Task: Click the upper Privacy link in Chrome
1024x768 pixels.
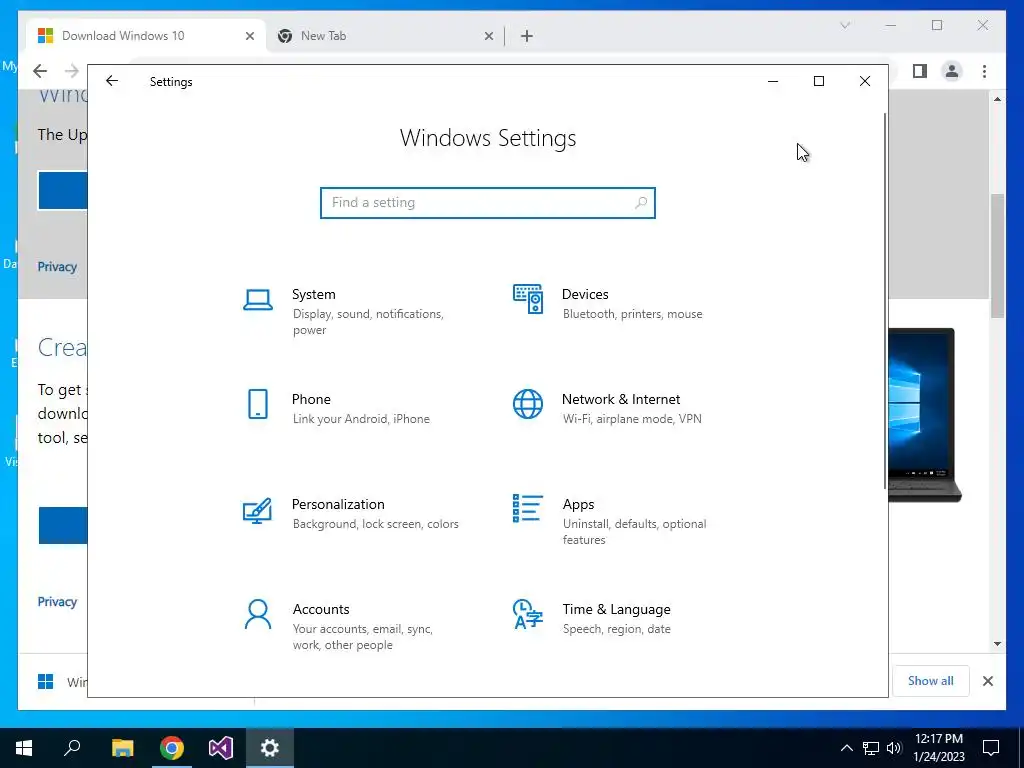Action: coord(57,266)
